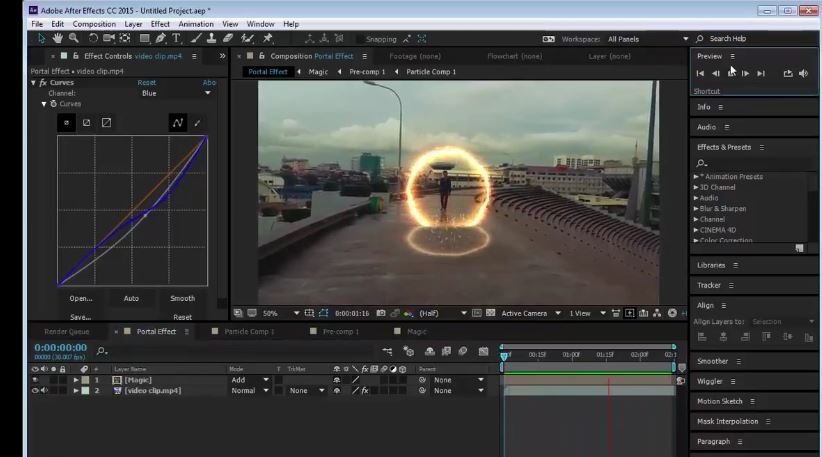Viewport: 822px width, 457px height.
Task: Step to previous frame in Preview
Action: coord(716,73)
